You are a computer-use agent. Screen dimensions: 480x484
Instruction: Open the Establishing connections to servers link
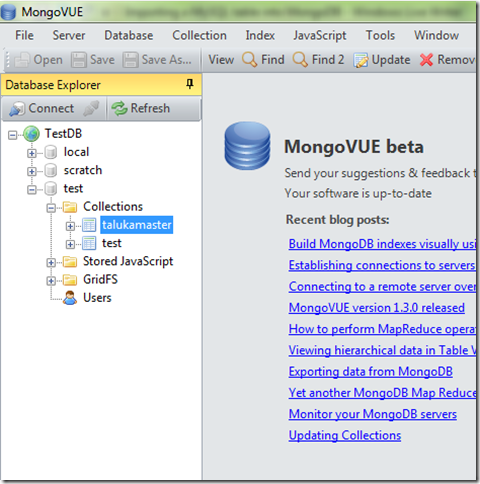(x=382, y=265)
